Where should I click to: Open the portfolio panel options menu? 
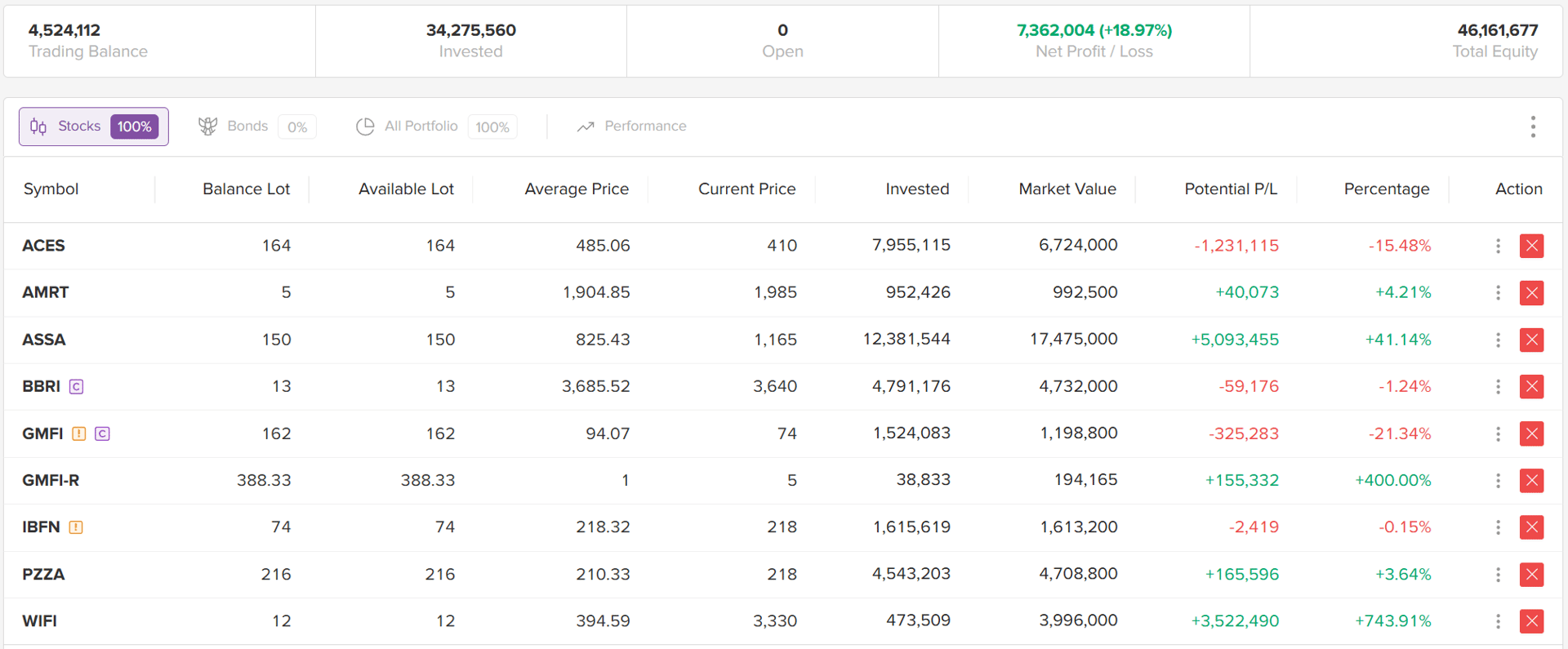click(x=1533, y=127)
